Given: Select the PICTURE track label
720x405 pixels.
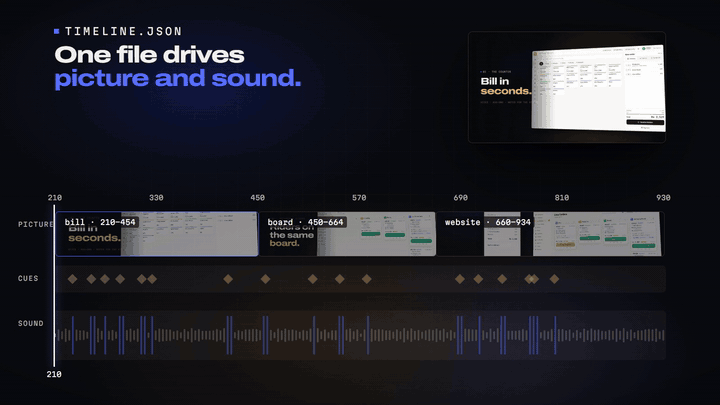Looking at the screenshot, I should 35,224.
